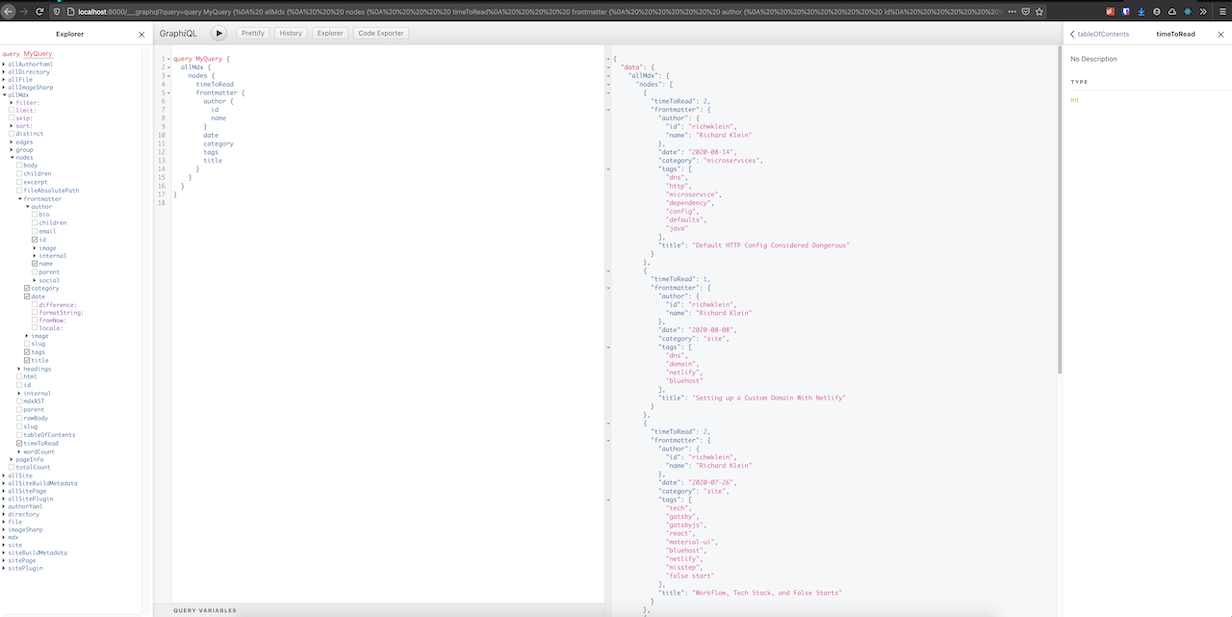Expand allFile in the Explorer tree
1232x617 pixels.
pyautogui.click(x=18, y=79)
